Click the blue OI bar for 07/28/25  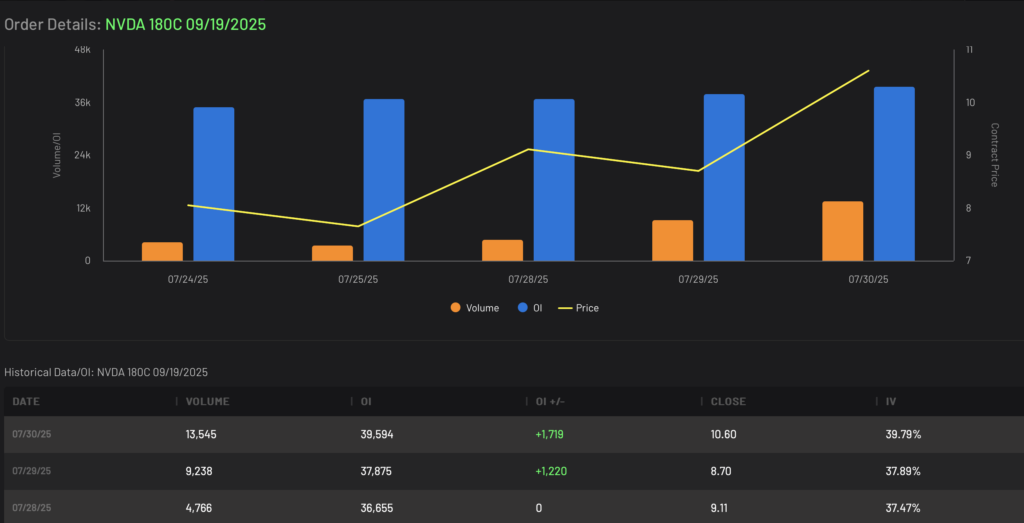pos(554,180)
